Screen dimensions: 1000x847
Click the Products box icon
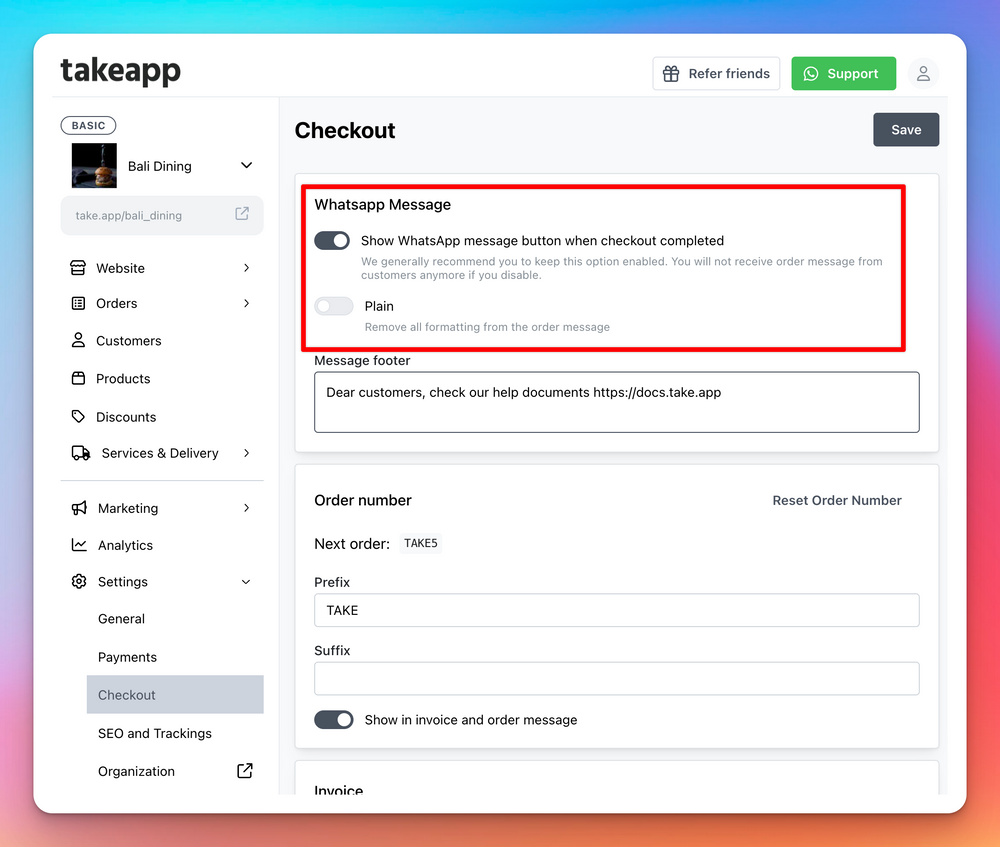click(78, 378)
